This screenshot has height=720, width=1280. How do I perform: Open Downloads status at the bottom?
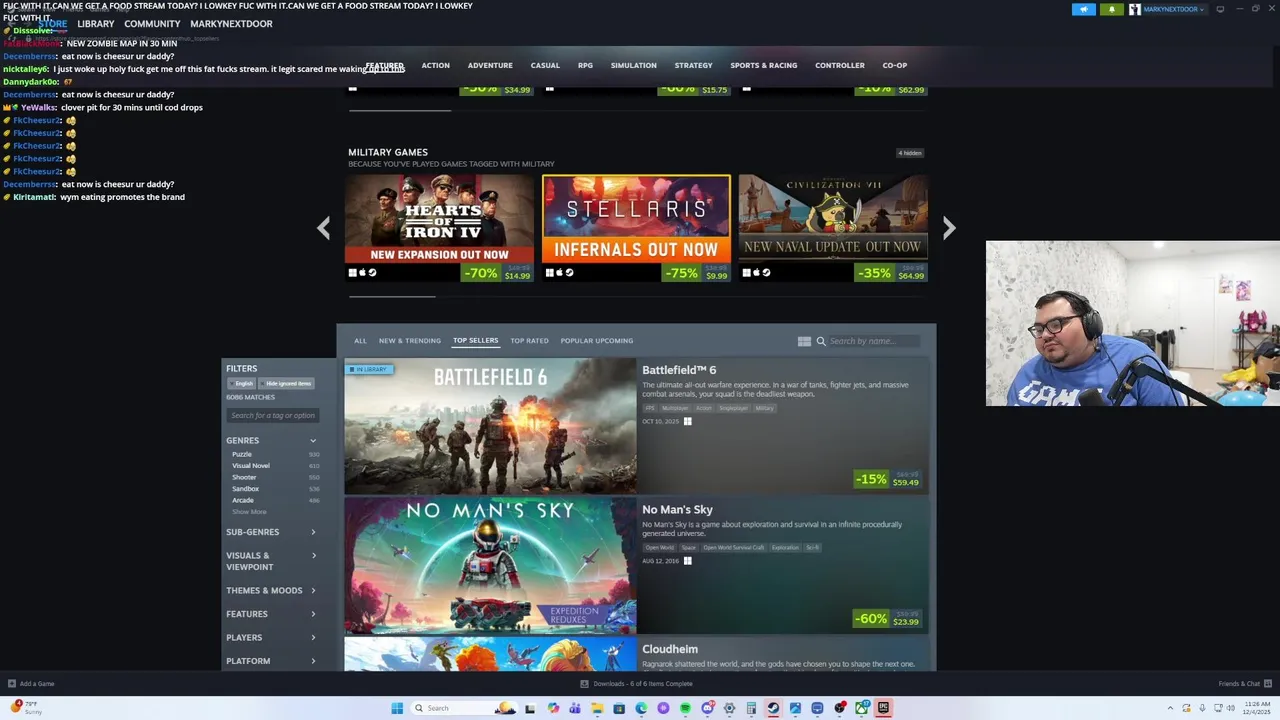coord(636,684)
